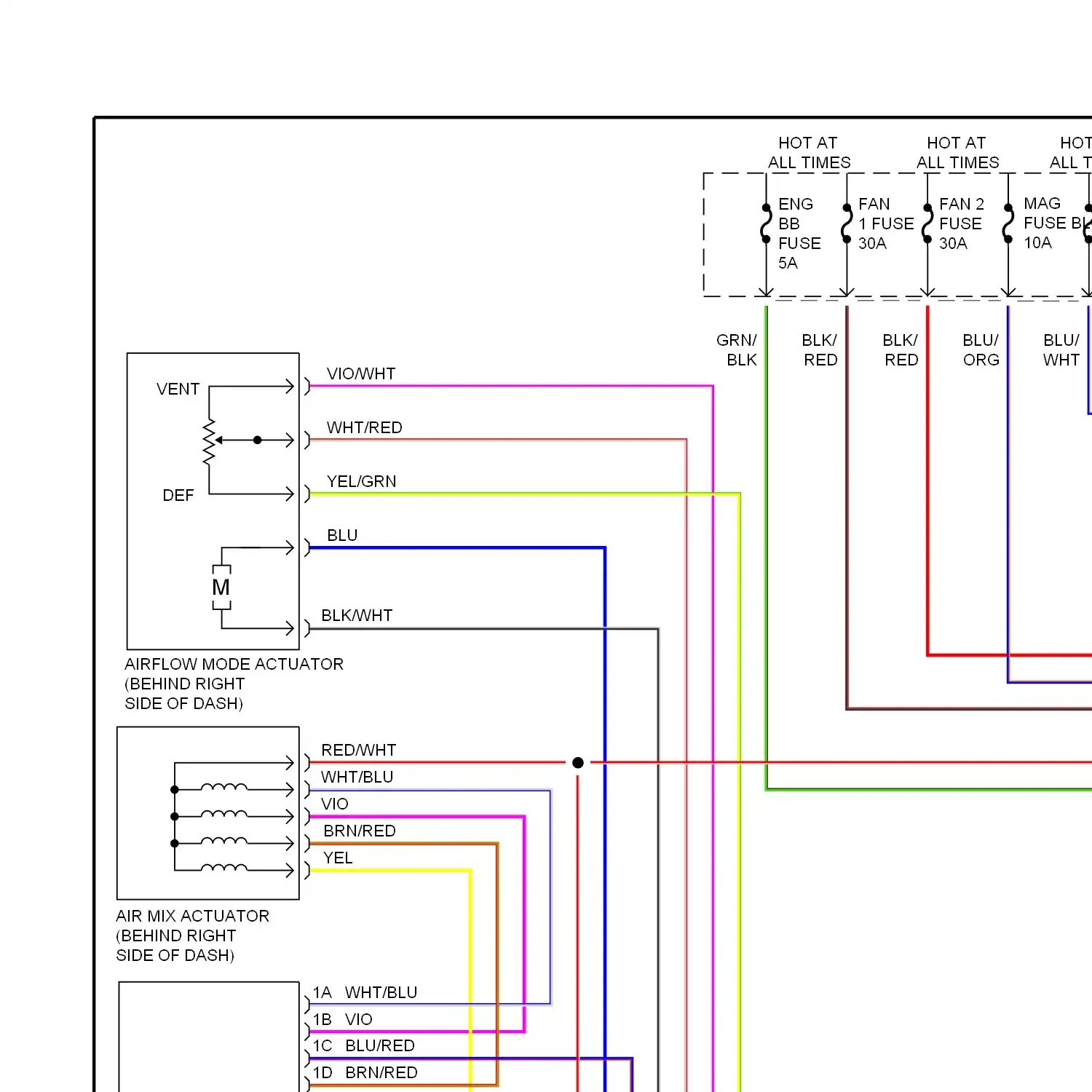Click the GRN/BLK wire label

737,349
